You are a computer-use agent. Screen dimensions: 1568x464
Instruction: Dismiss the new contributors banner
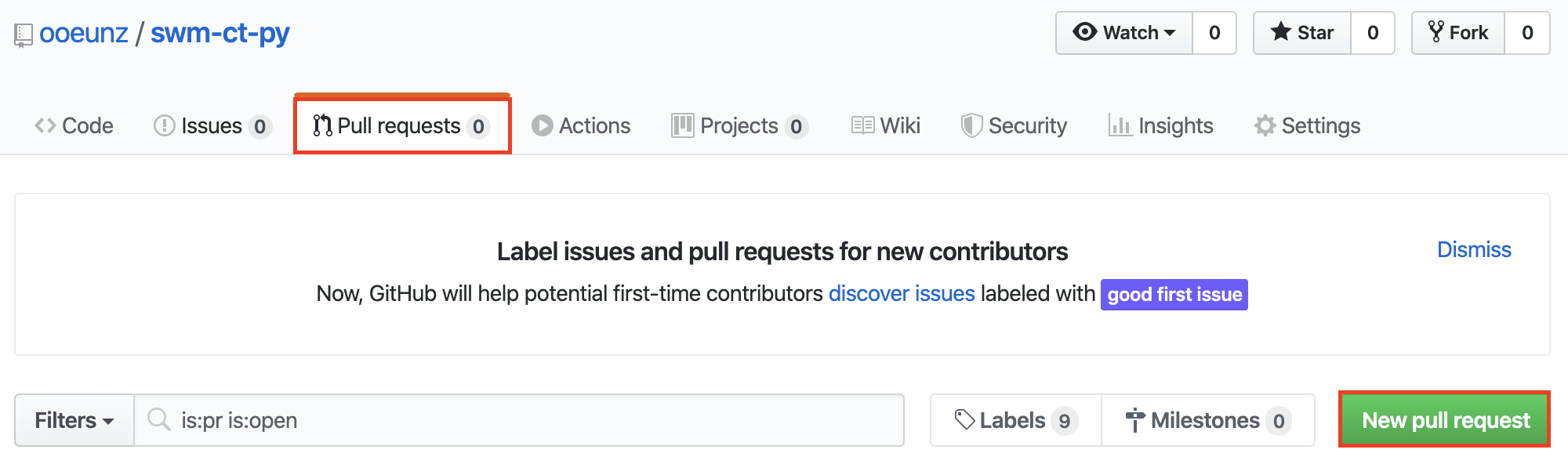tap(1474, 249)
